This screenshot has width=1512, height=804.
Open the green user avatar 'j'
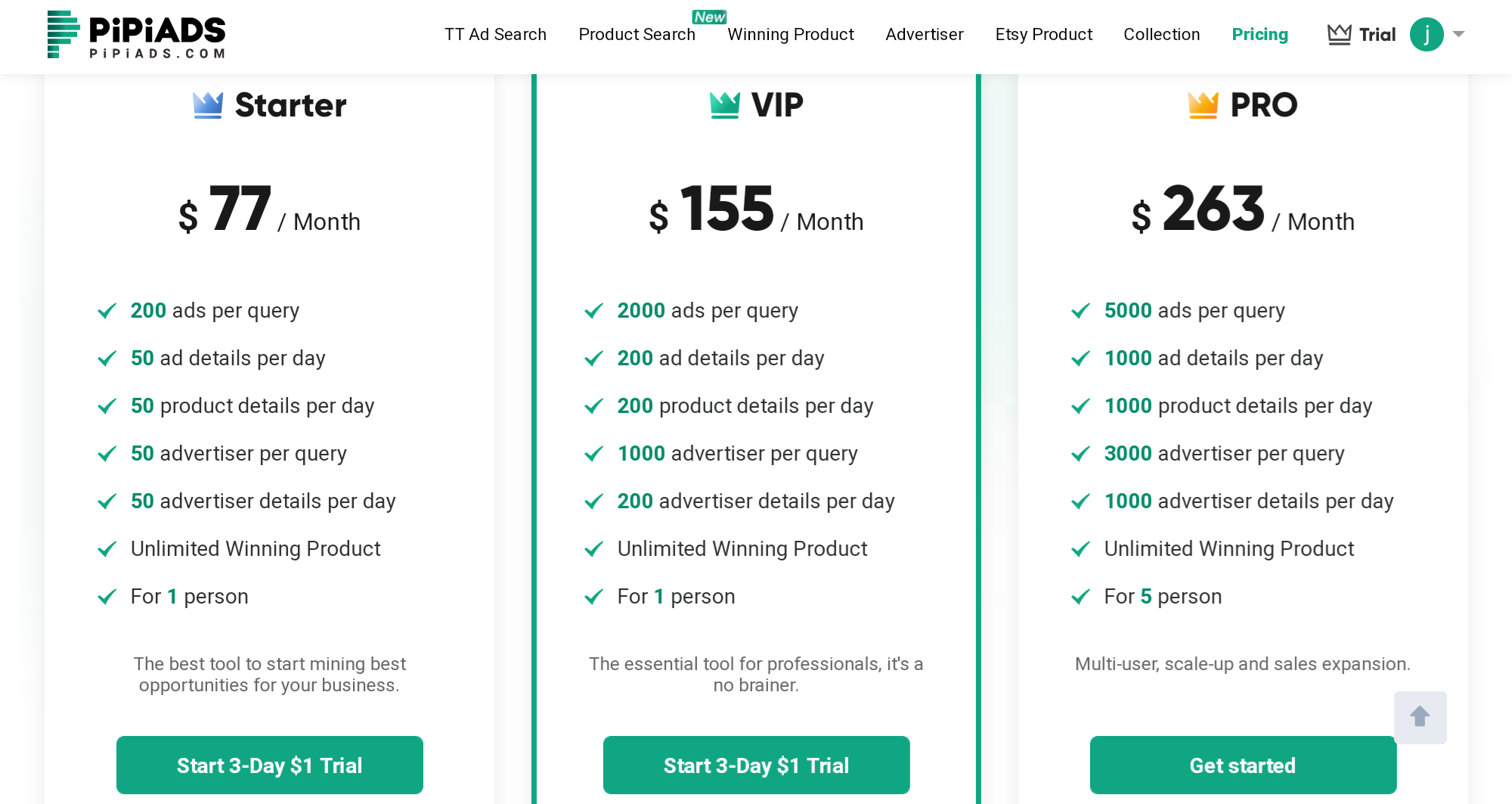[x=1427, y=35]
